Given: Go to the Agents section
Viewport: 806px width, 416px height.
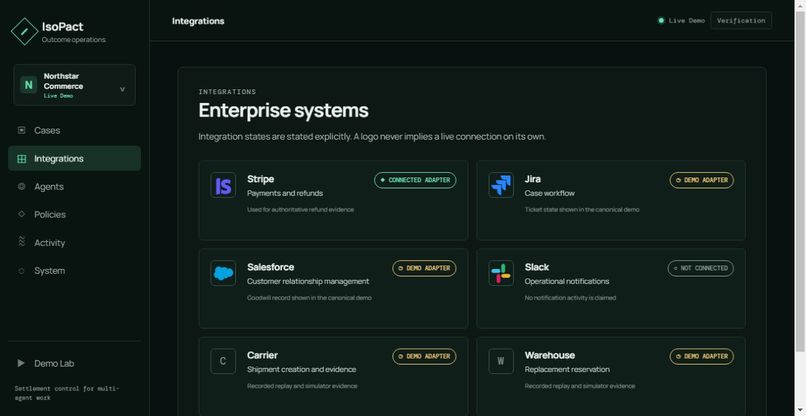Looking at the screenshot, I should pyautogui.click(x=75, y=187).
